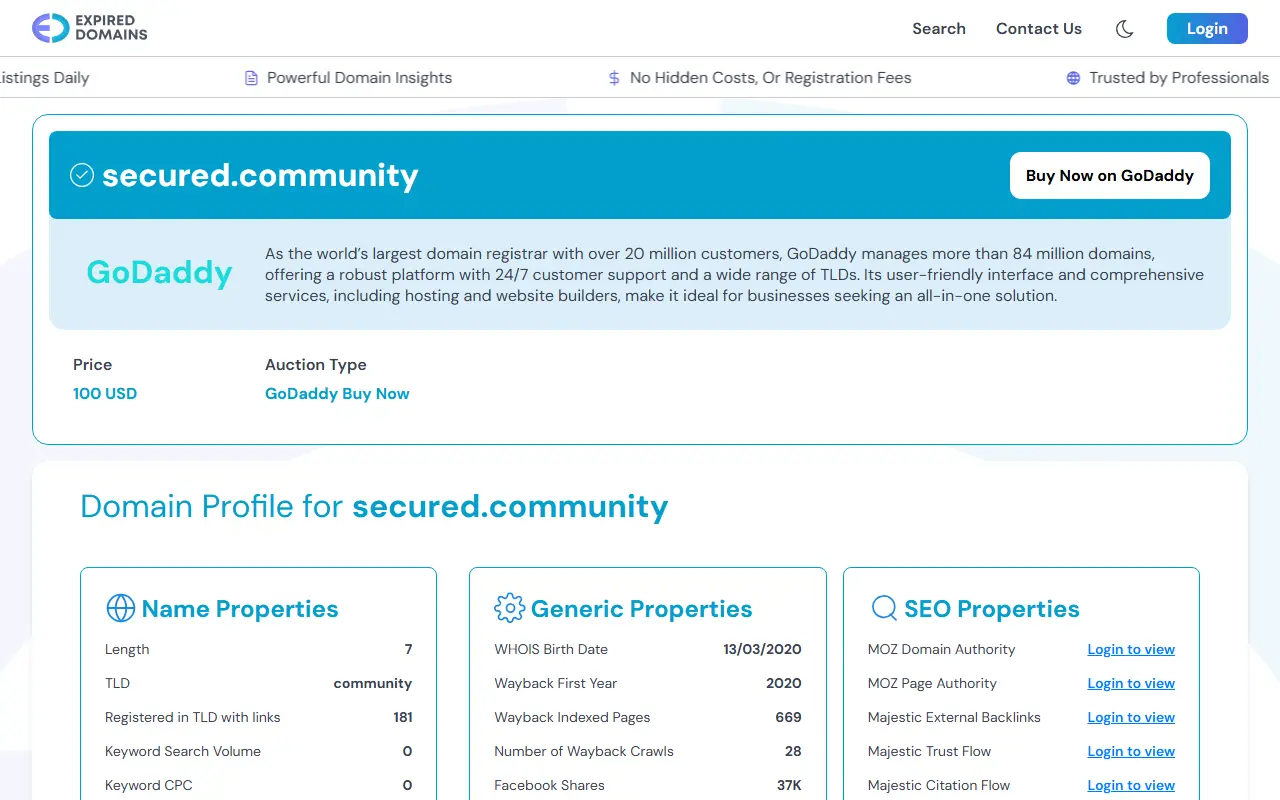The image size is (1280, 800).
Task: Click the magnifier icon in SEO Properties
Action: (x=884, y=608)
